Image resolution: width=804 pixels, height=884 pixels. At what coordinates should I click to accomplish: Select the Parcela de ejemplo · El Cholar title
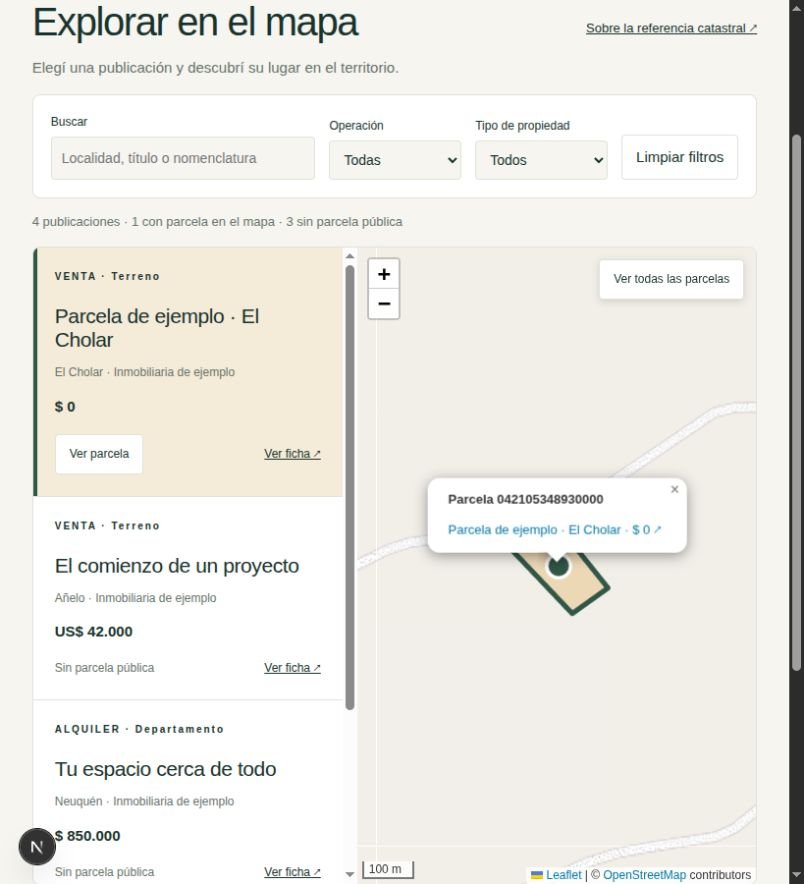pyautogui.click(x=157, y=328)
